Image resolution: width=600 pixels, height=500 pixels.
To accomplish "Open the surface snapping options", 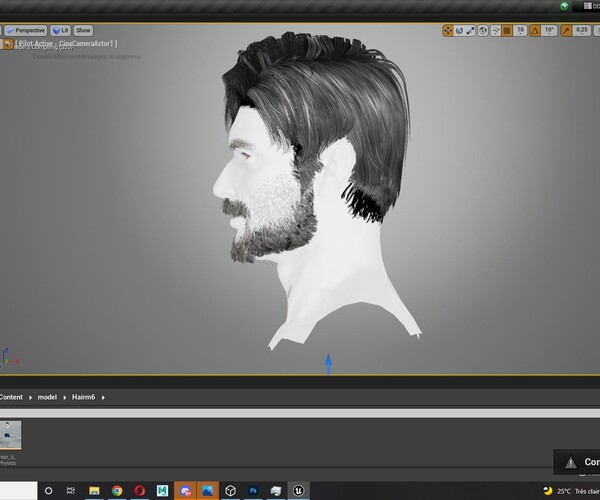I will coord(496,31).
